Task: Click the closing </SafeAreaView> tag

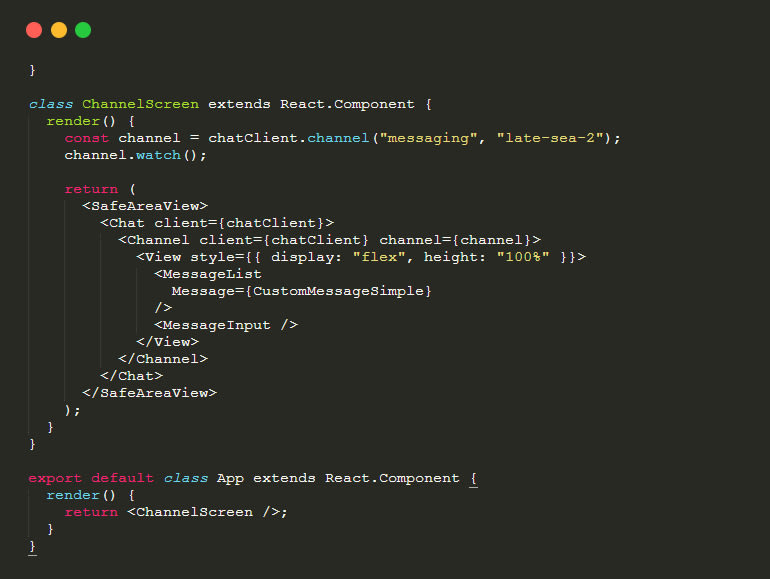Action: tap(150, 393)
